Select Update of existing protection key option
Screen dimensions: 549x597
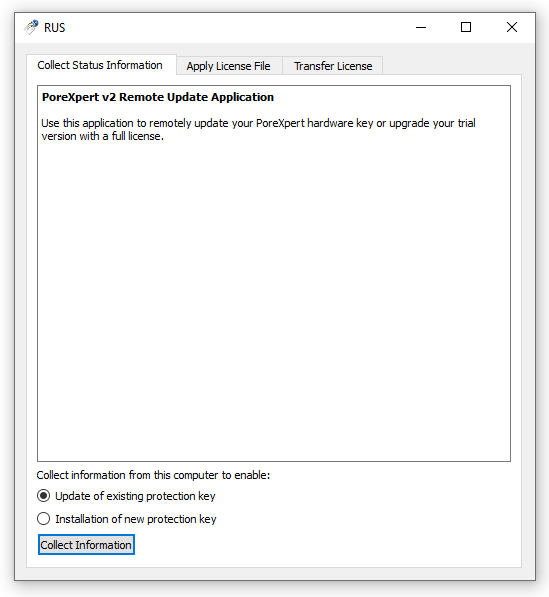tap(126, 496)
